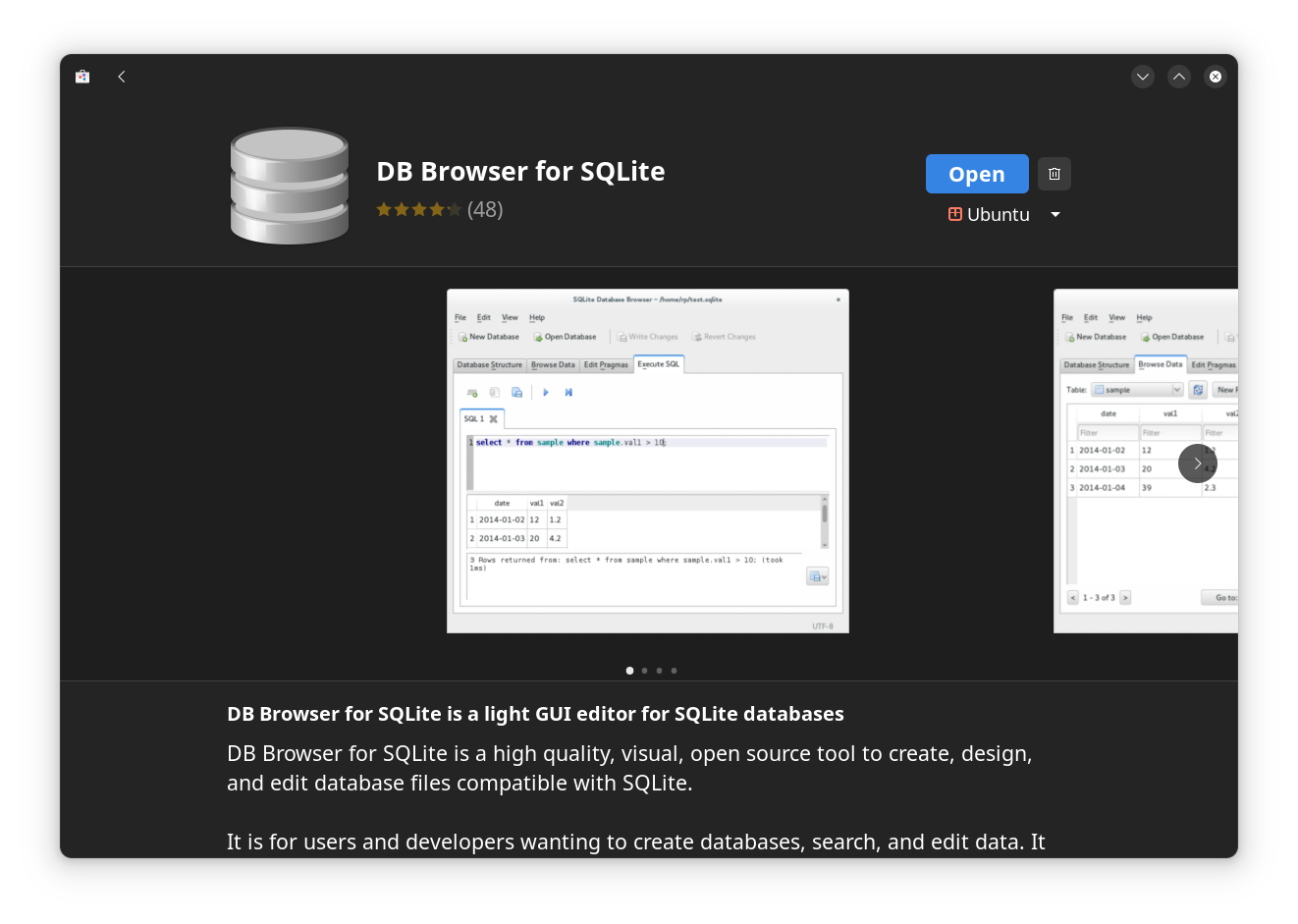Click the 'high quality, visual, open source' paragraph
Viewport: 1298px width, 924px height.
point(629,768)
